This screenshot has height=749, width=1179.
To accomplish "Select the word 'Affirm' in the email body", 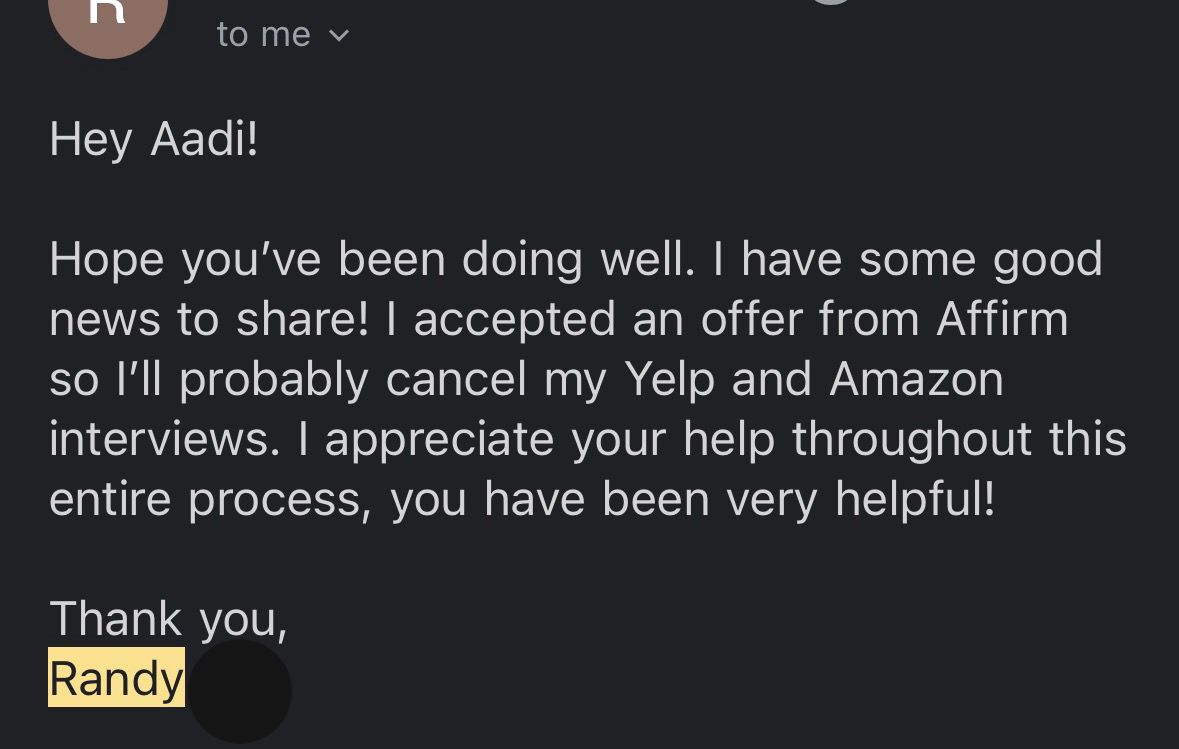I will pos(1000,318).
